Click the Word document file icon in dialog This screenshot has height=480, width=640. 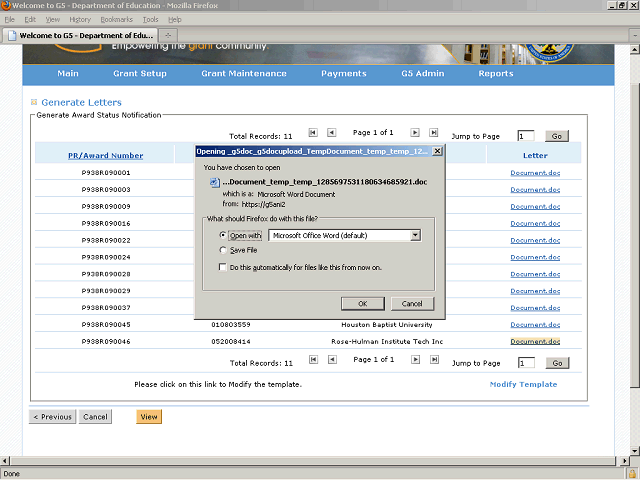215,182
